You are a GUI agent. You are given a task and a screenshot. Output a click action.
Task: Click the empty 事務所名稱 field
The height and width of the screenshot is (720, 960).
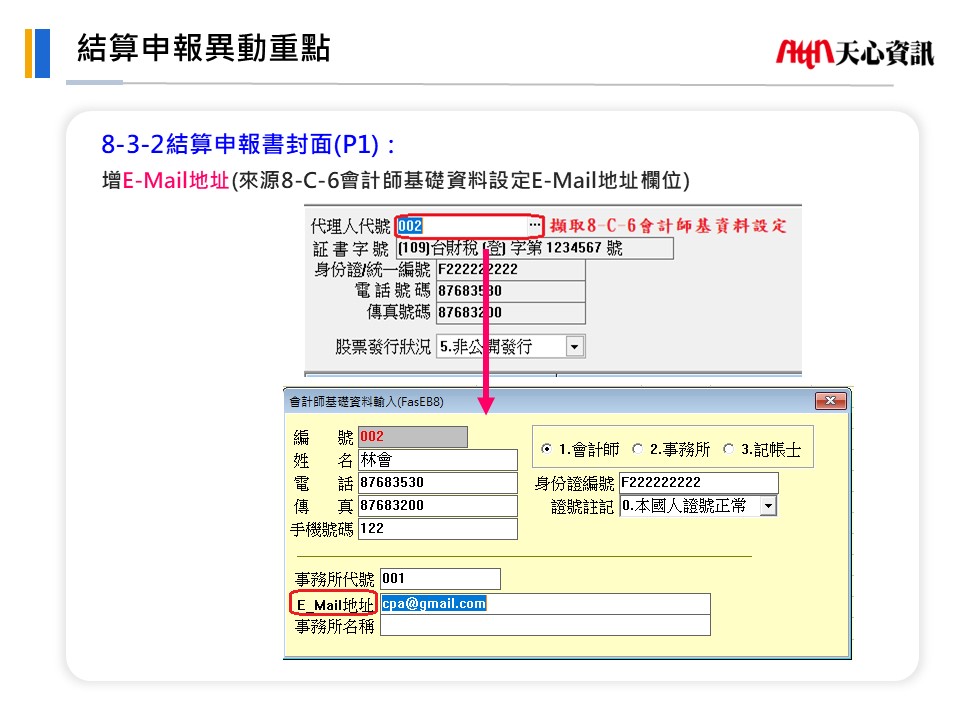pyautogui.click(x=545, y=626)
